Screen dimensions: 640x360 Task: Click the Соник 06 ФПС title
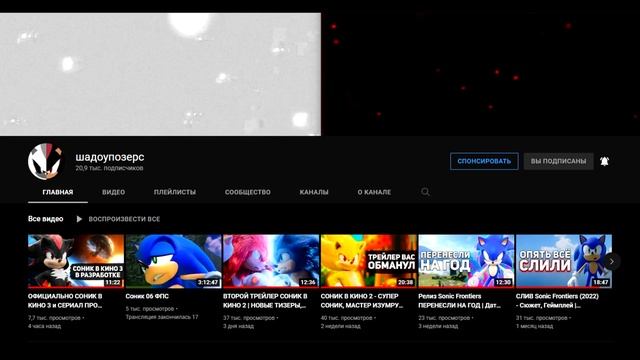147,296
